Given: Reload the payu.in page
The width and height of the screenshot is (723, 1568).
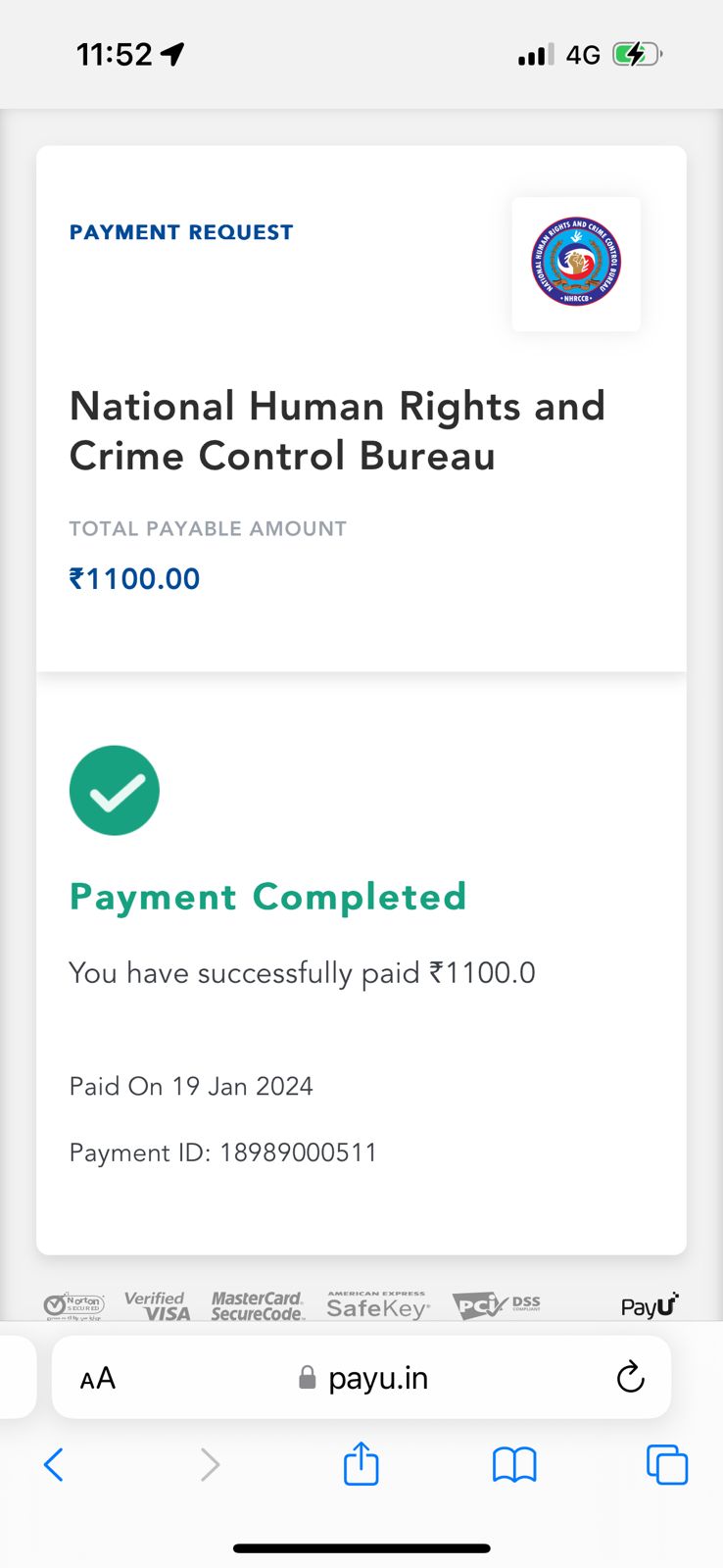Looking at the screenshot, I should (630, 1377).
